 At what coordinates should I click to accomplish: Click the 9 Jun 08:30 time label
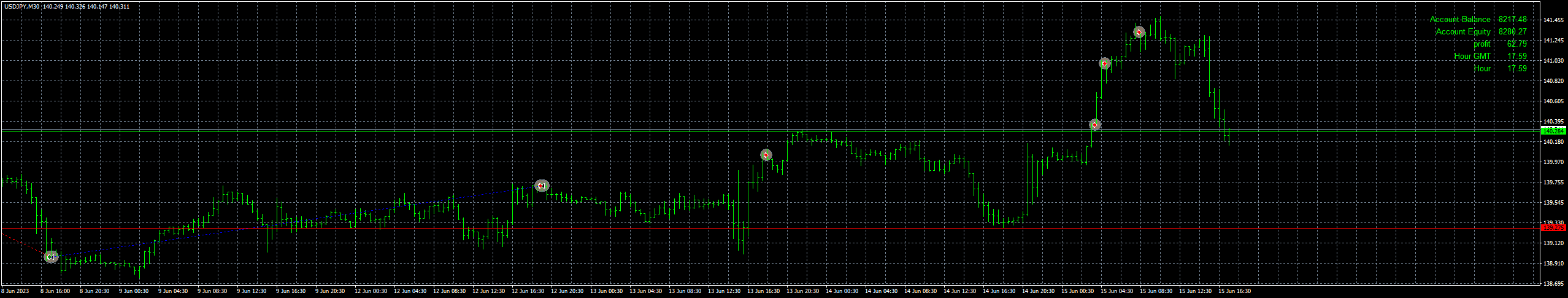click(x=212, y=291)
